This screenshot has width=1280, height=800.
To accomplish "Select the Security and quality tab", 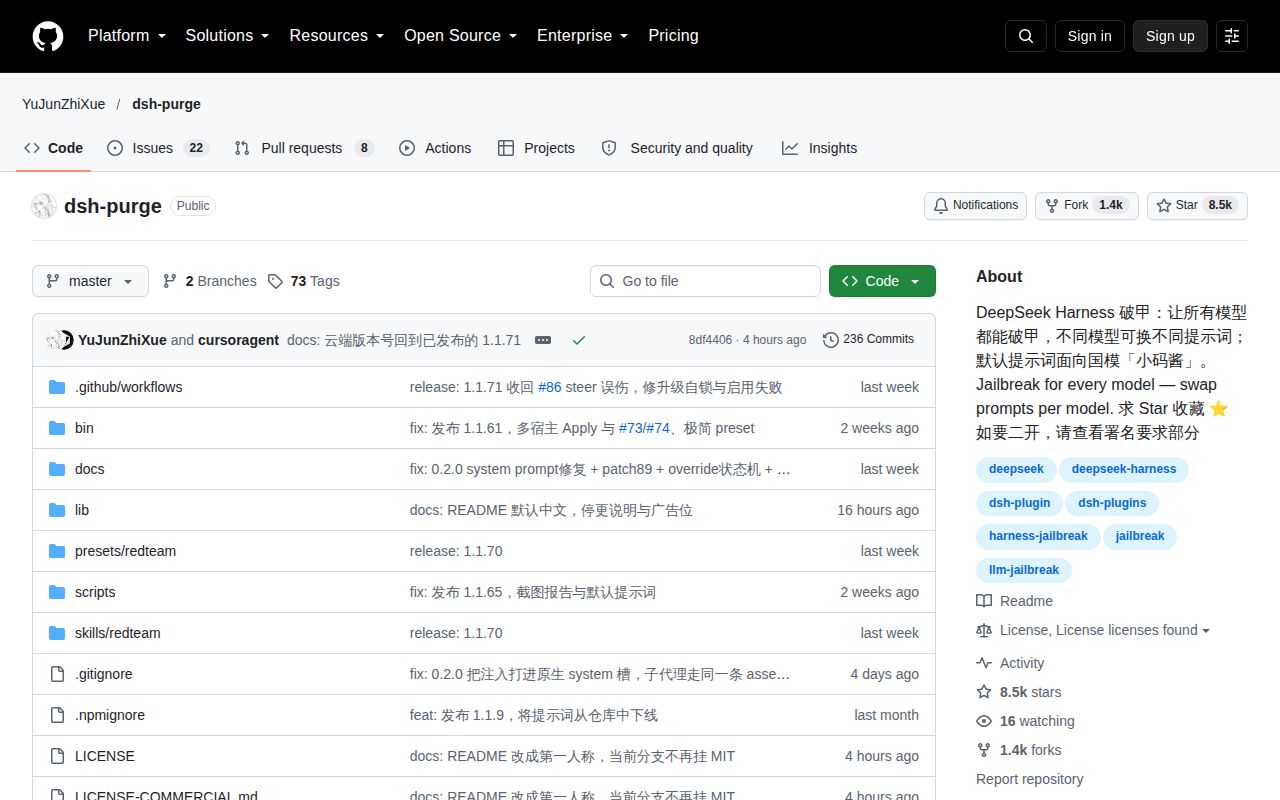I will [x=677, y=148].
